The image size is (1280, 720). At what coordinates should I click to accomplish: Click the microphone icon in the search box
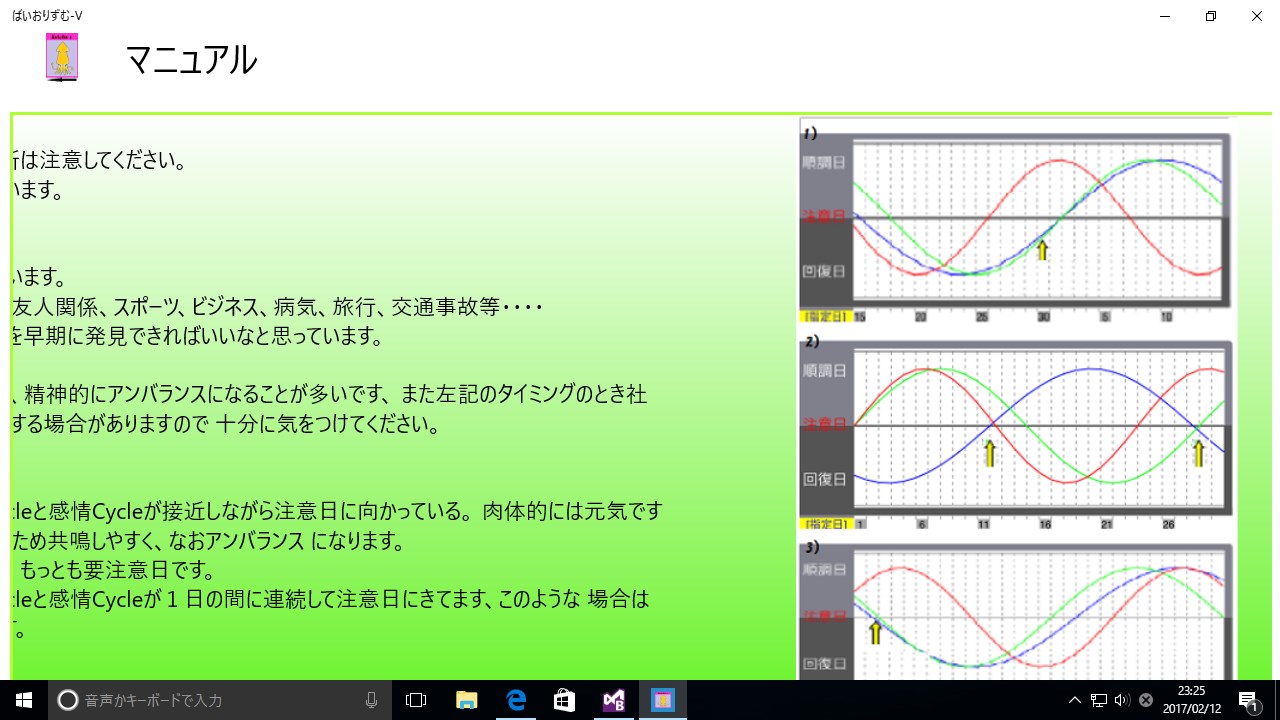(371, 700)
